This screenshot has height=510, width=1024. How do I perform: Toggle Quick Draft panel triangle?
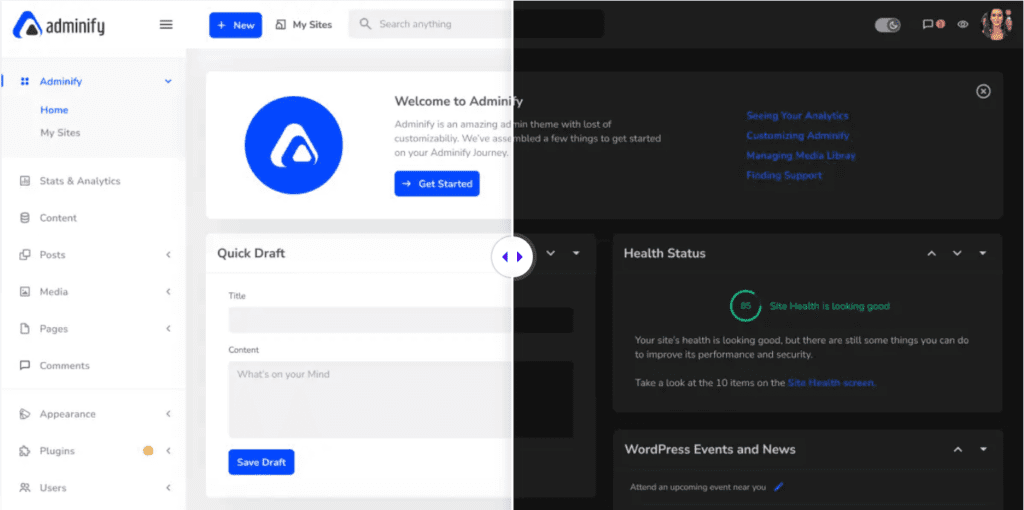[576, 253]
